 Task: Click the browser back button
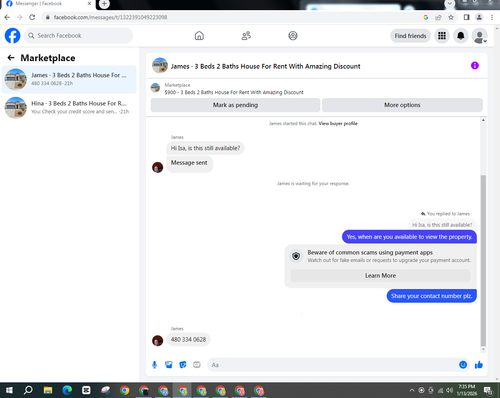click(x=7, y=17)
